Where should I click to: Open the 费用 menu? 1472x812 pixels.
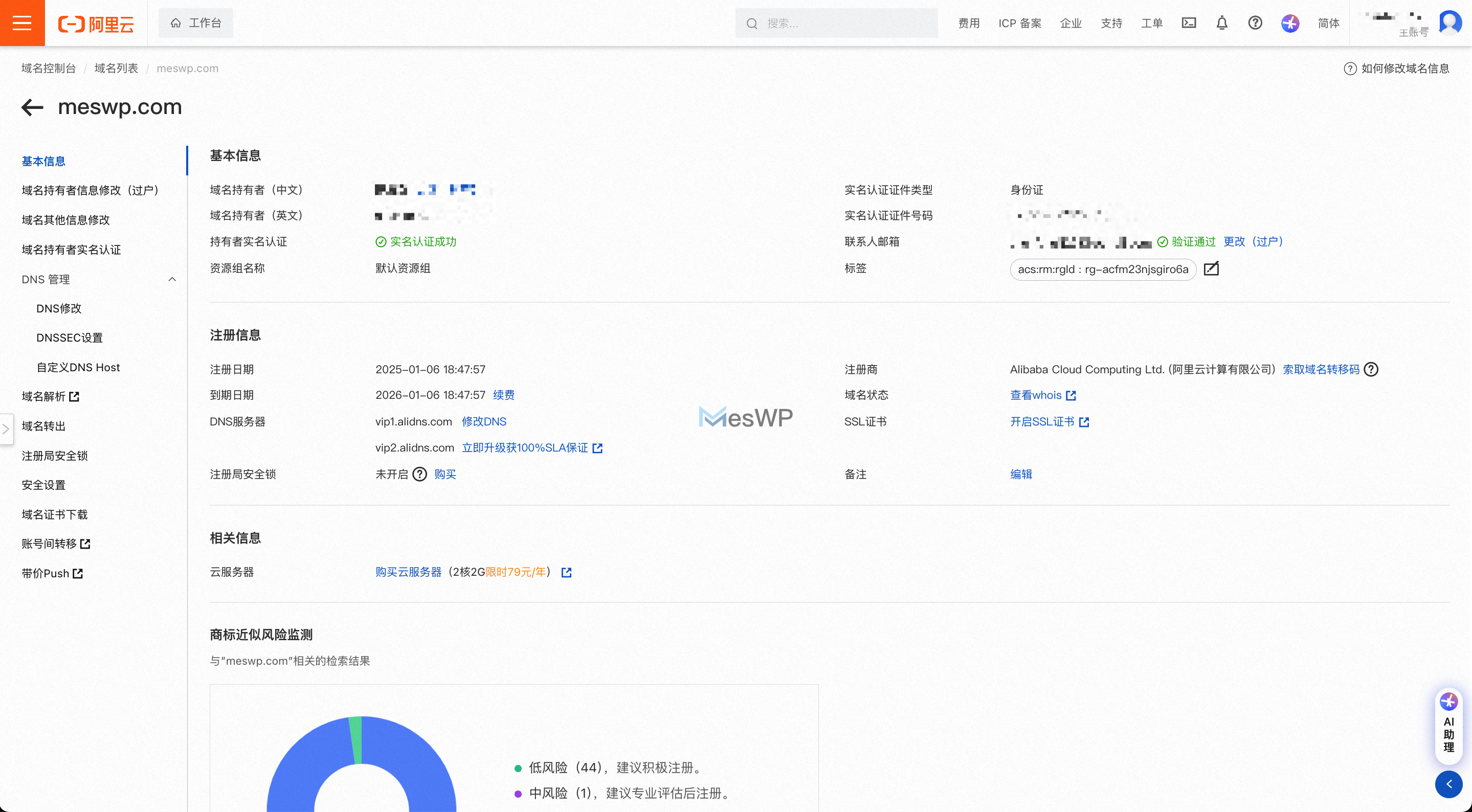pyautogui.click(x=969, y=24)
